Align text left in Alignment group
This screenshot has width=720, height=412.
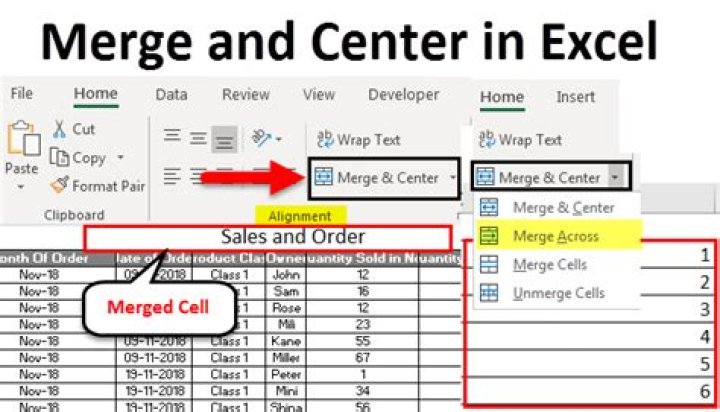tap(172, 176)
